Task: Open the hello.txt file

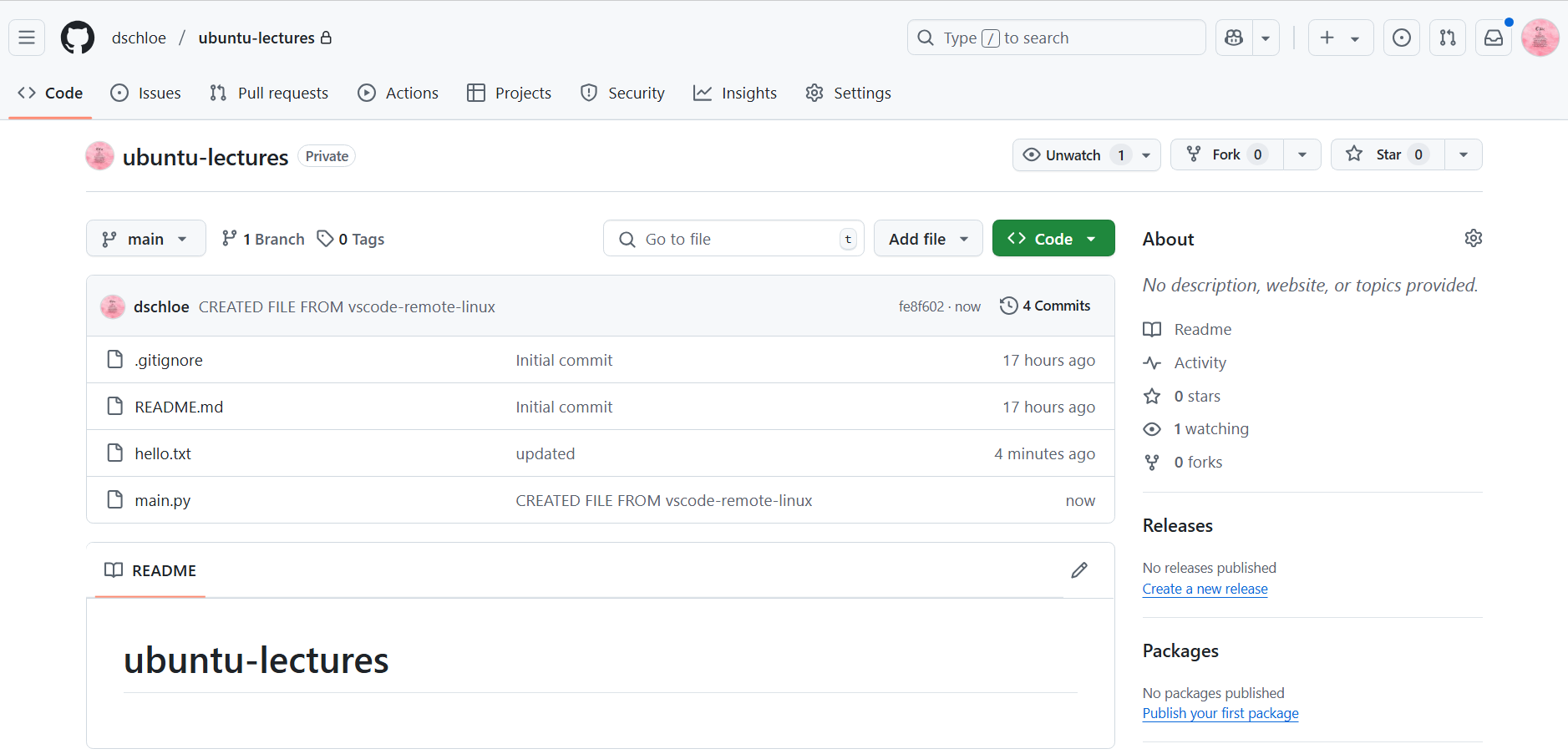Action: tap(163, 453)
